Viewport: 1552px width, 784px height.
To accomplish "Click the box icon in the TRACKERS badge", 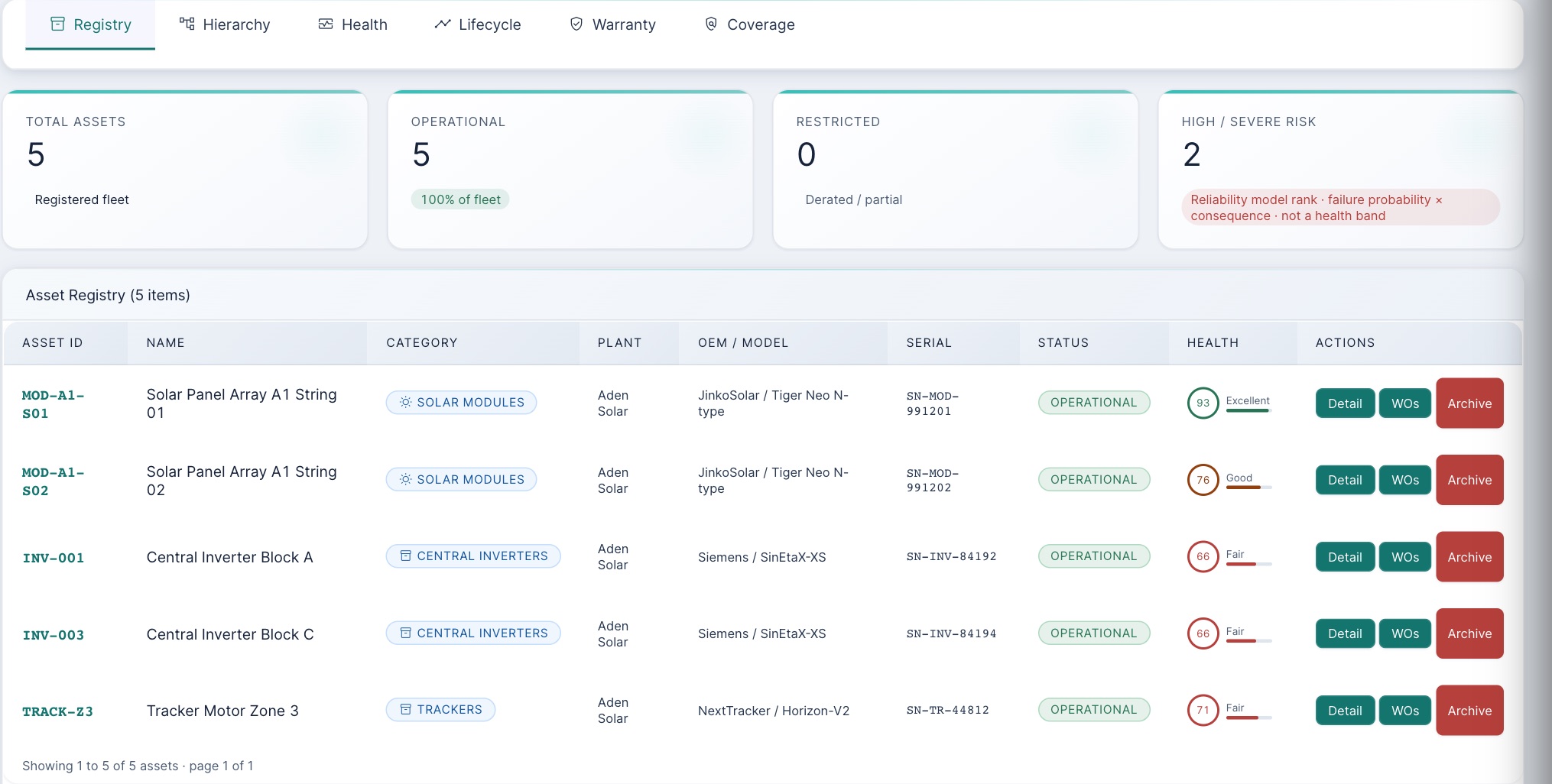I will point(406,709).
